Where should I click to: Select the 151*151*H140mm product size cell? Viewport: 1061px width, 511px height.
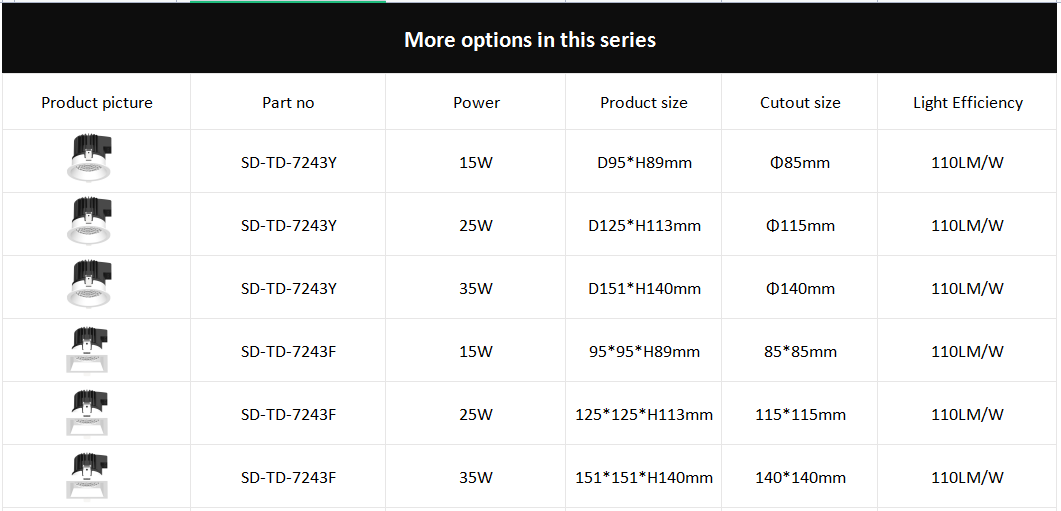644,477
